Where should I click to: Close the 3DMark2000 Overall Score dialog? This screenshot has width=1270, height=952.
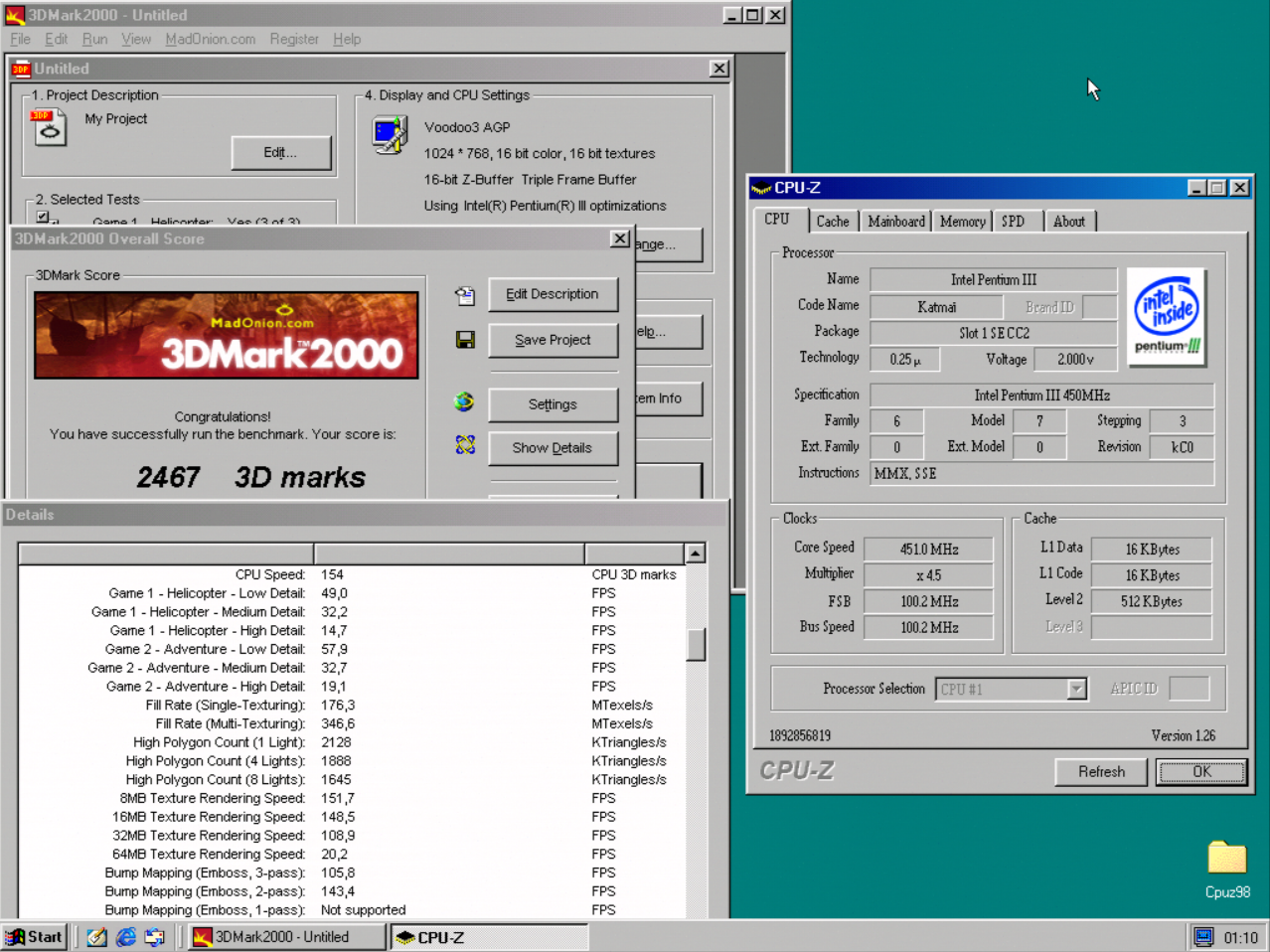(619, 238)
